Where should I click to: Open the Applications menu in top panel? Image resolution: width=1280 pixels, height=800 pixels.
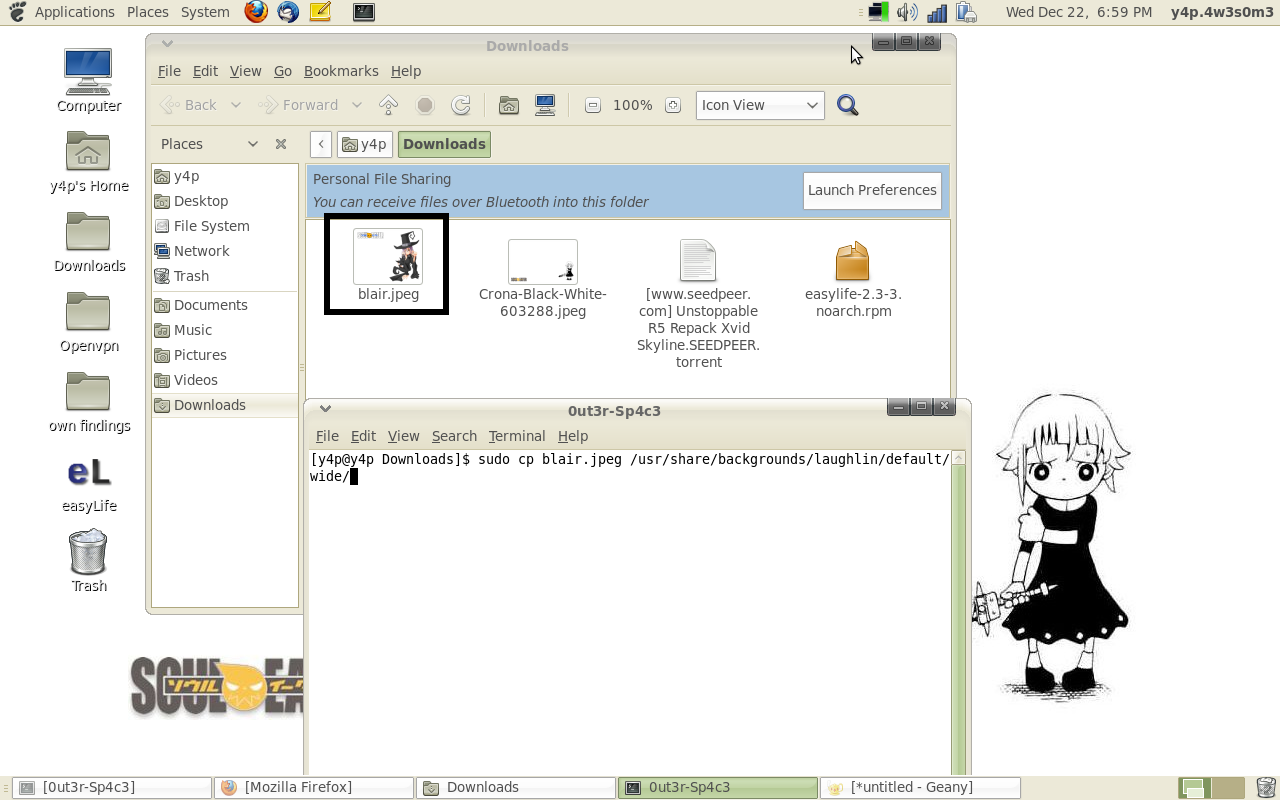[x=74, y=12]
